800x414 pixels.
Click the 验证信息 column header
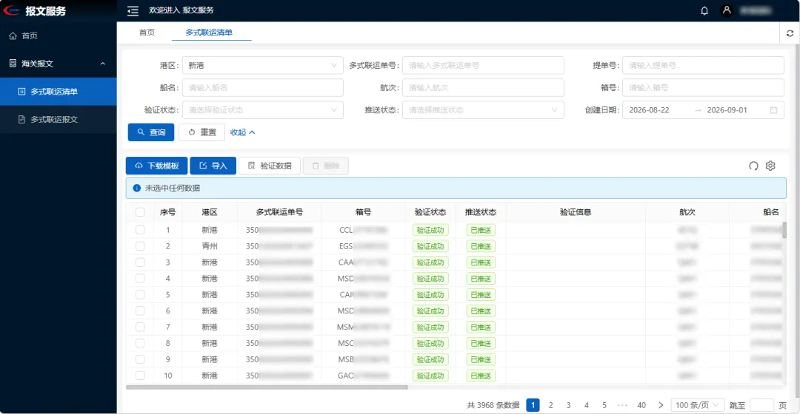(576, 212)
